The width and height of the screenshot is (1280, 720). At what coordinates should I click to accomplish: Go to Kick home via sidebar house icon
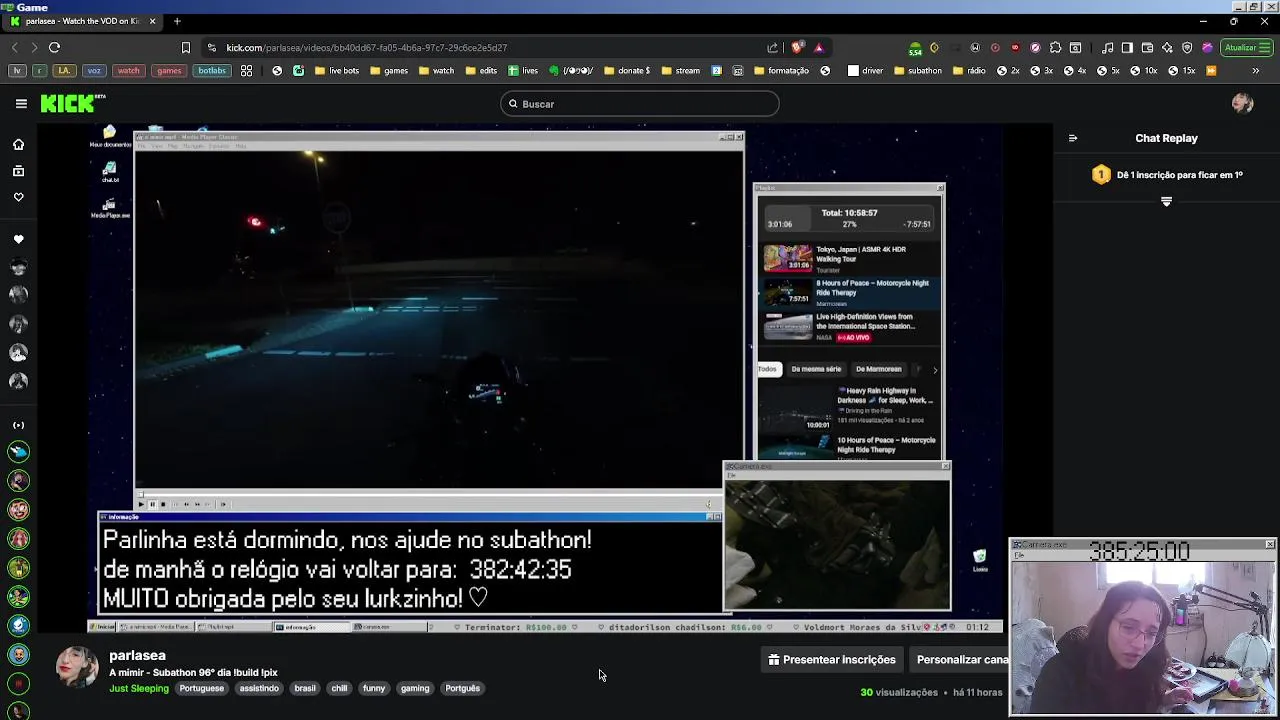click(18, 144)
